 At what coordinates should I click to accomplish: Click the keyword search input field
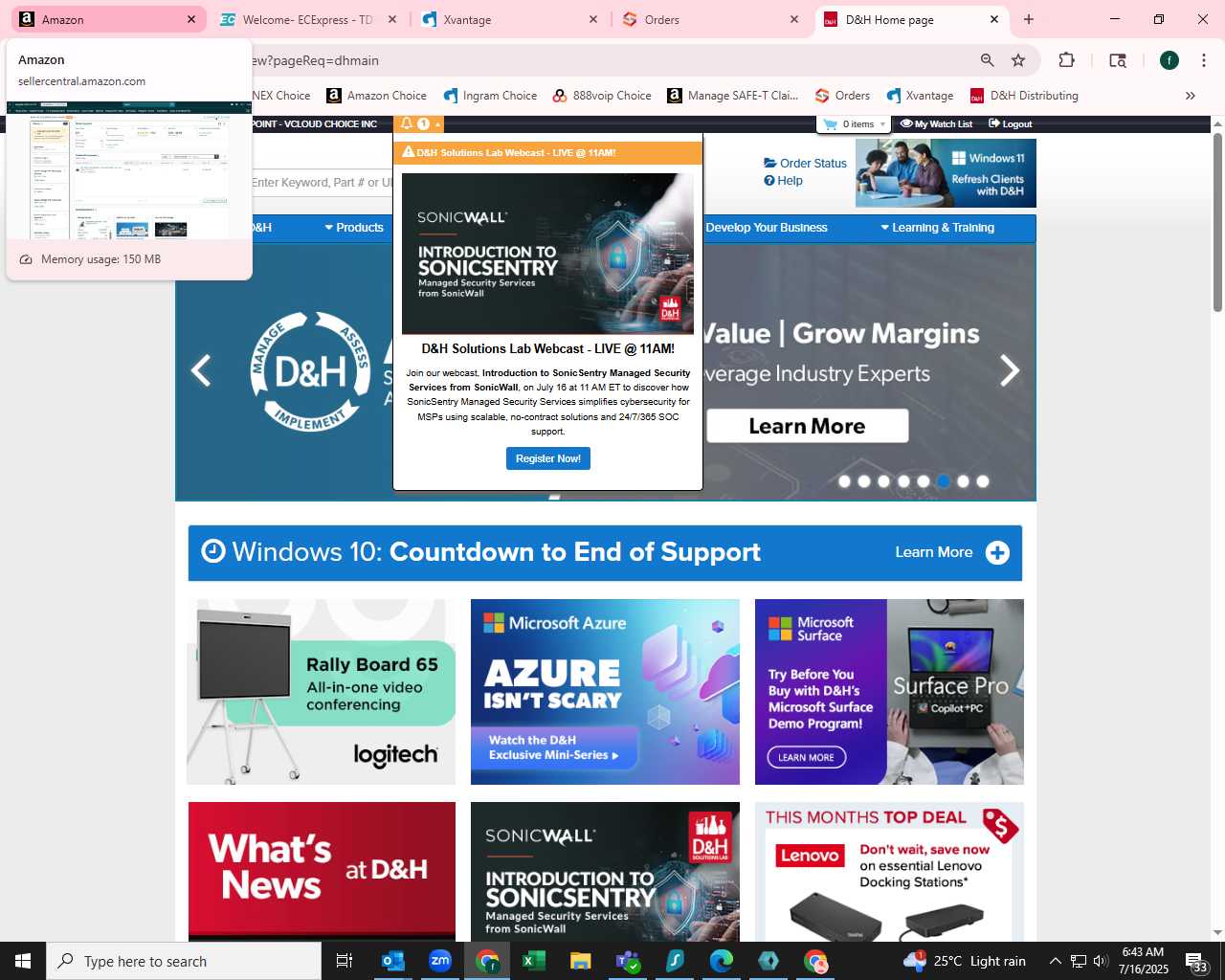tap(322, 183)
